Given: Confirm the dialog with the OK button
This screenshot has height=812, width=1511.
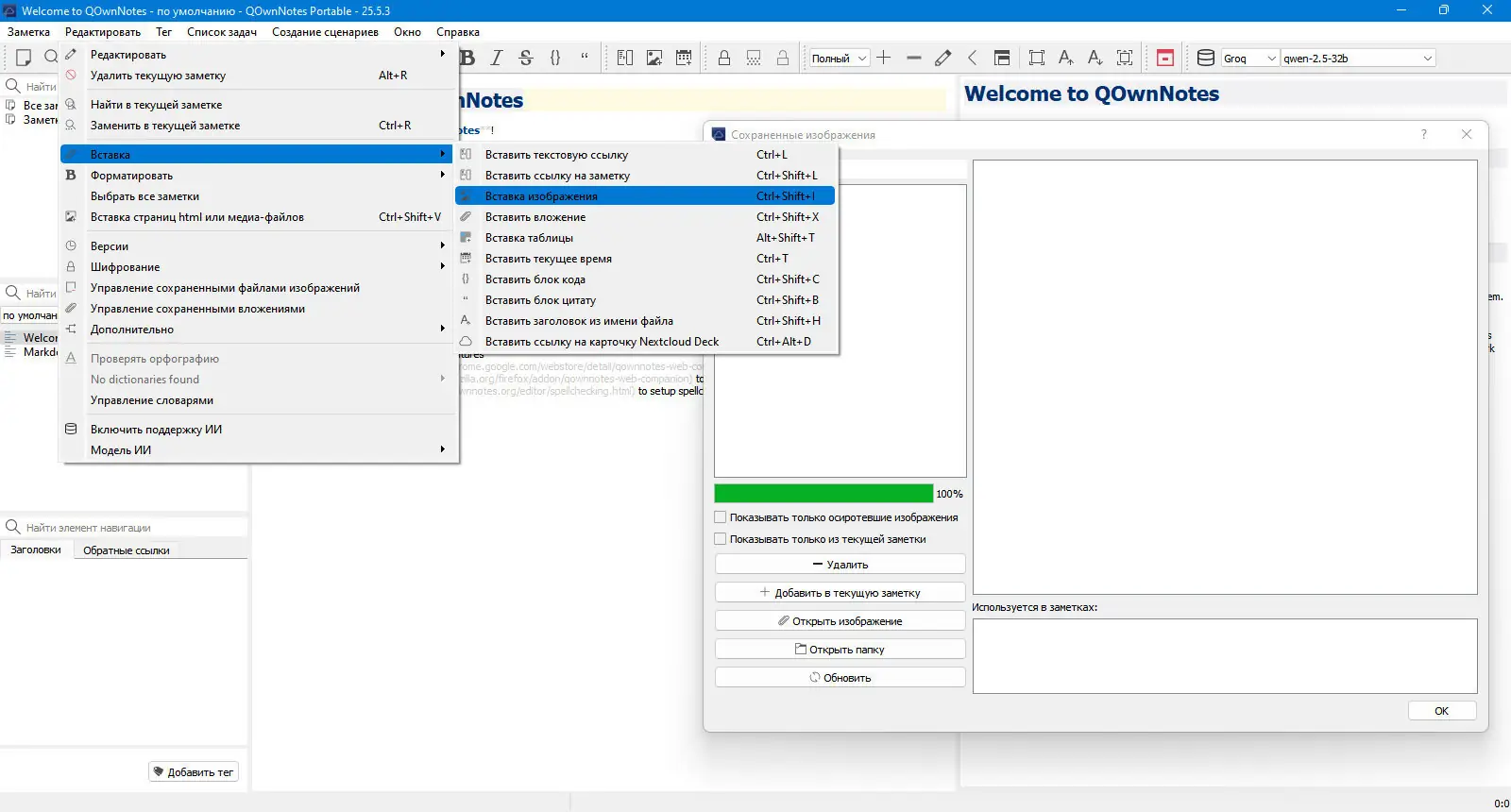Looking at the screenshot, I should pos(1442,711).
